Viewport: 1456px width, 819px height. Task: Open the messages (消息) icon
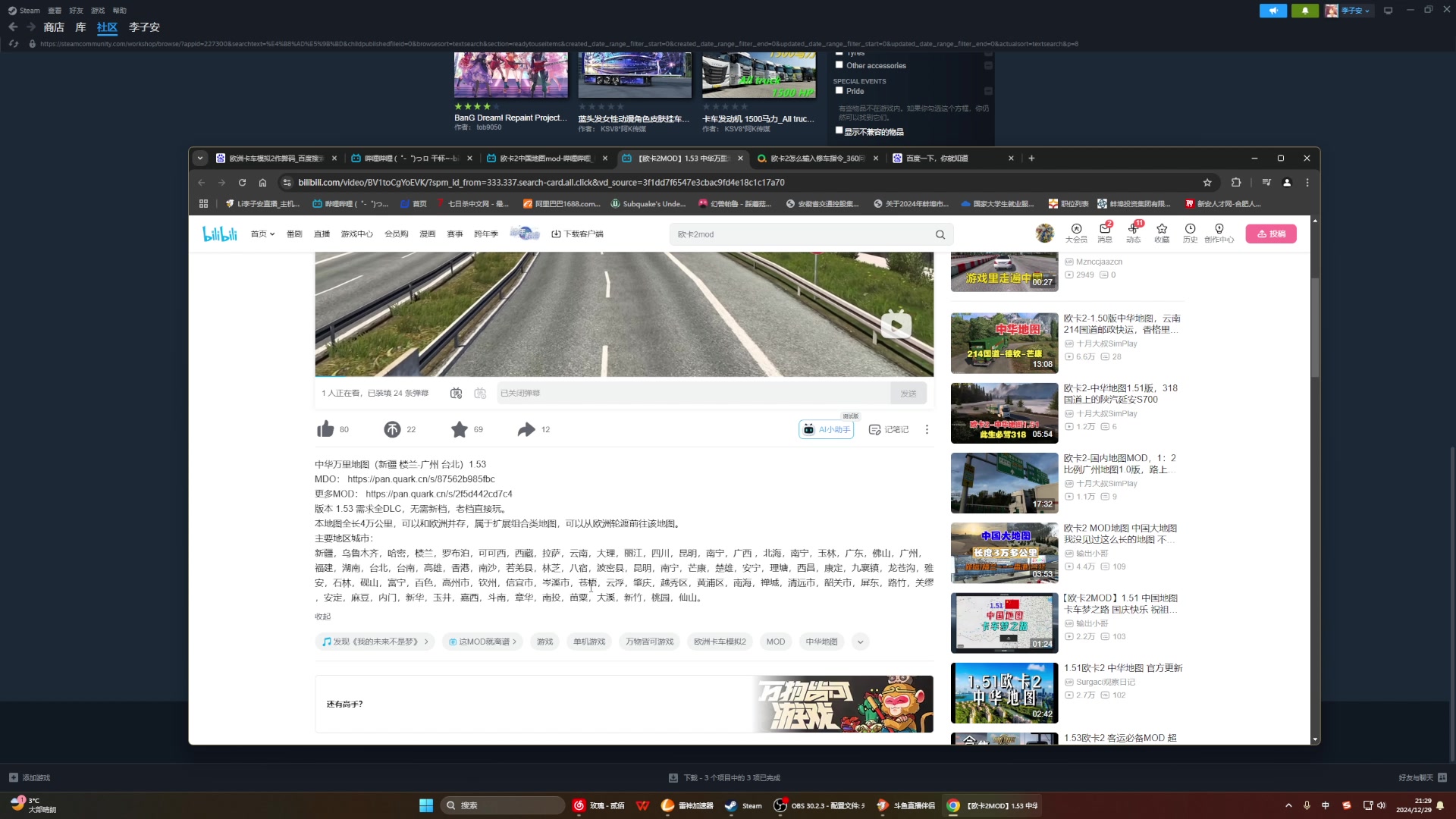coord(1105,233)
